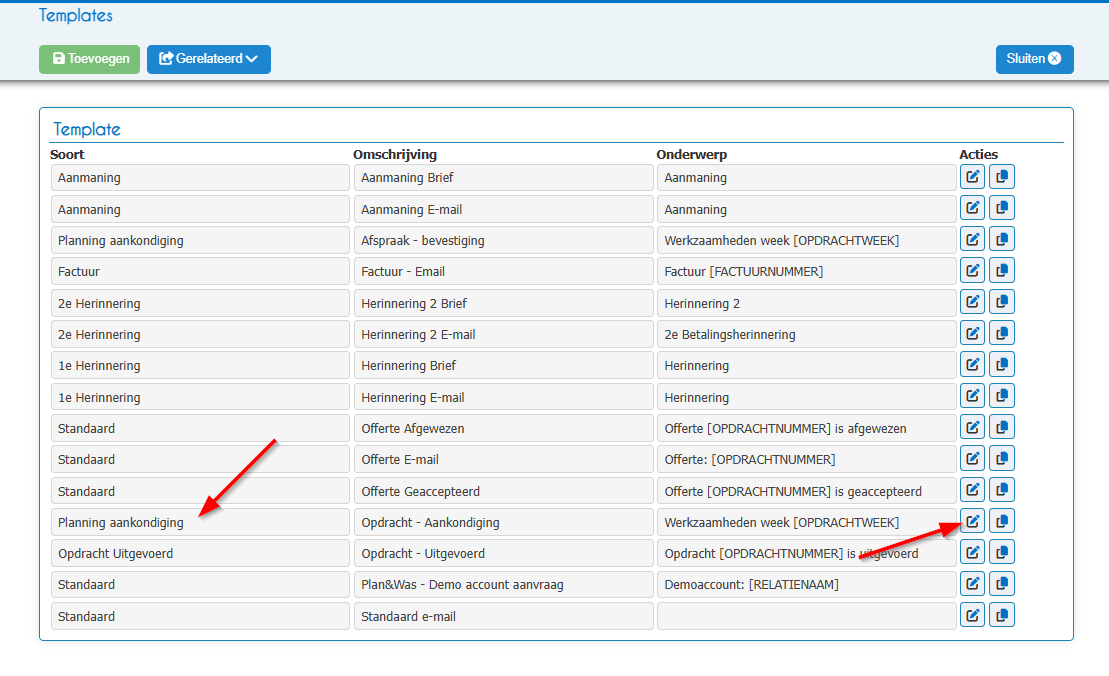Viewport: 1109px width, 676px height.
Task: Click the green Toevoegen button
Action: point(89,59)
